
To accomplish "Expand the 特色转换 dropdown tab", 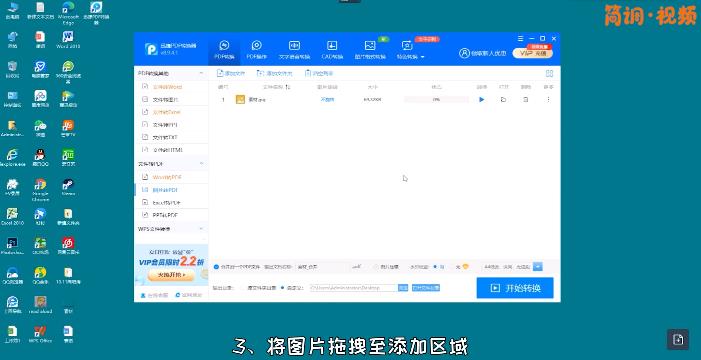I will pyautogui.click(x=410, y=50).
